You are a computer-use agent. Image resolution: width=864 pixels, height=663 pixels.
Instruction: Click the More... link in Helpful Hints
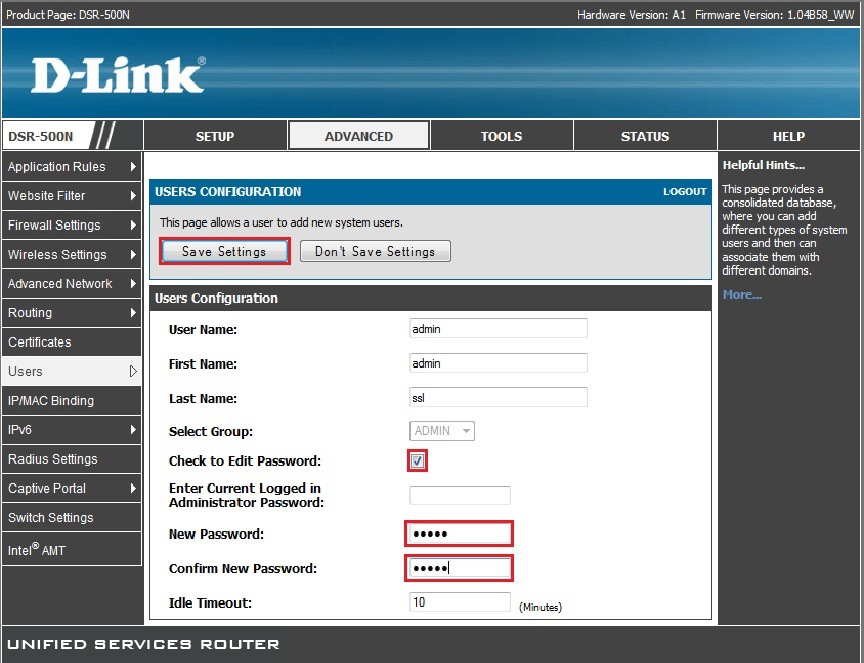click(x=743, y=294)
